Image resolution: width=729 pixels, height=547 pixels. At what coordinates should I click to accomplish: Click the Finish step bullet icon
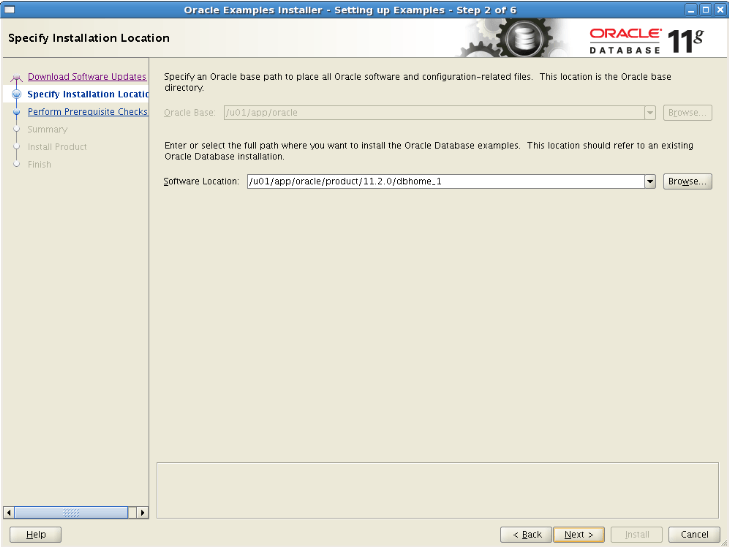pos(17,164)
